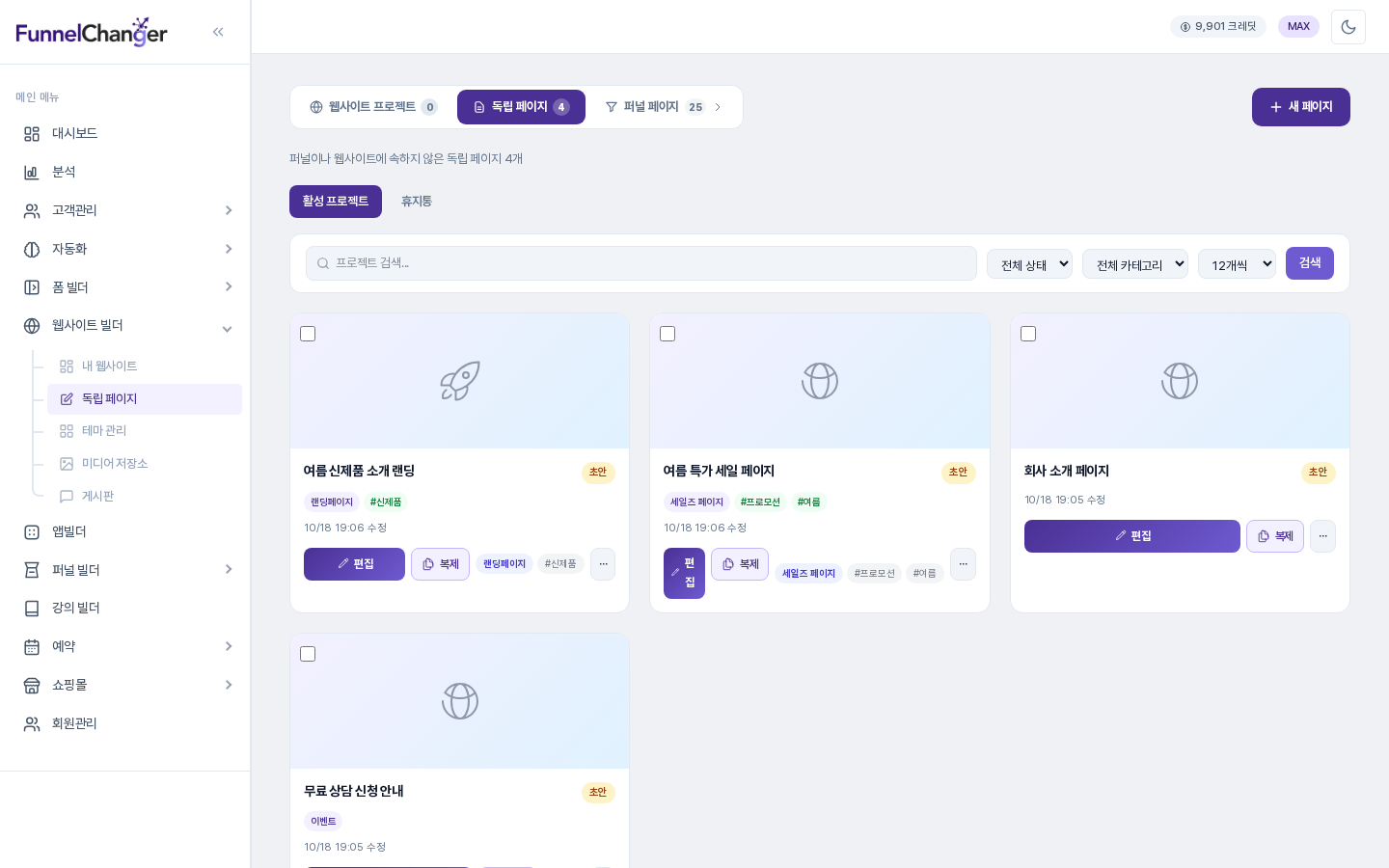1389x868 pixels.
Task: Expand 고객관리 sidebar menu
Action: click(x=125, y=210)
